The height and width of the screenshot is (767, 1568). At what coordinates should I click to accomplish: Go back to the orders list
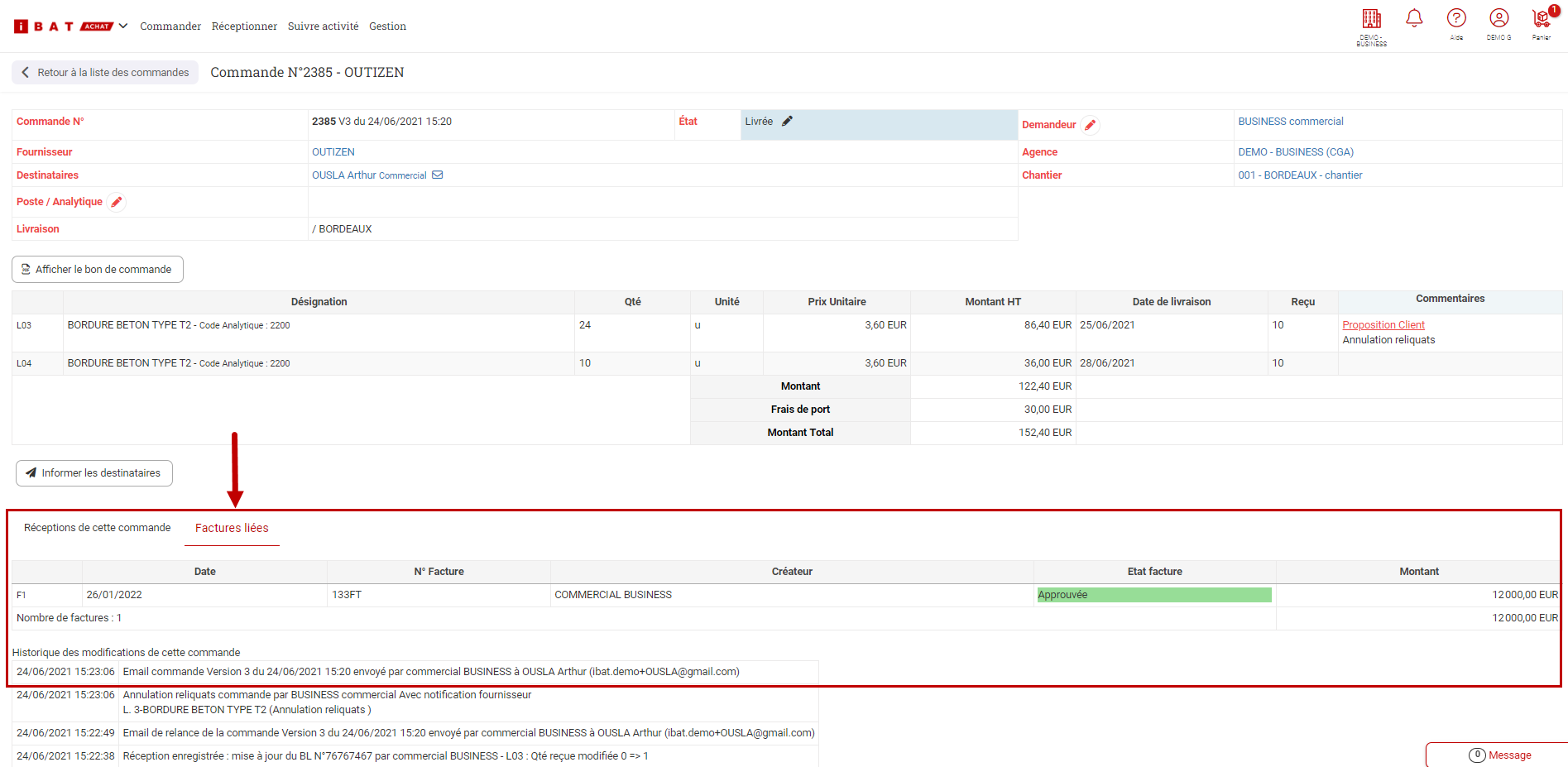coord(105,73)
